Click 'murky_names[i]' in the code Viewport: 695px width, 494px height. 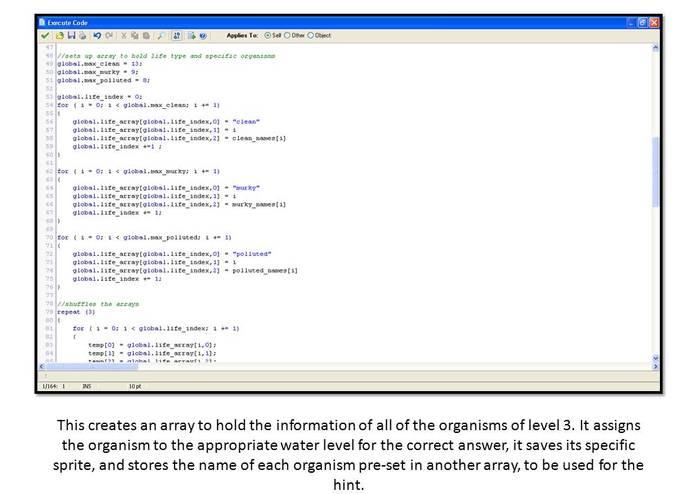259,204
